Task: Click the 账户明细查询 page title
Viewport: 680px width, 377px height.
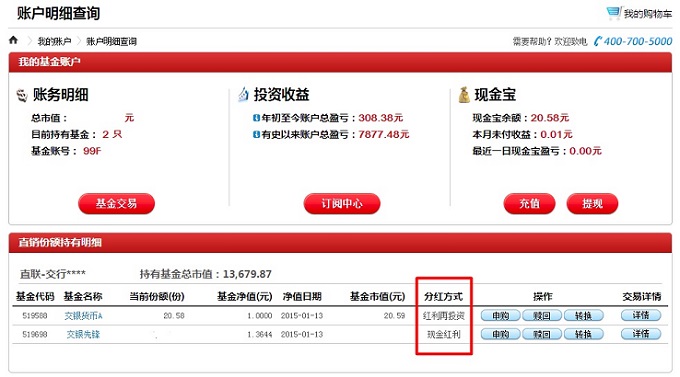Action: (x=59, y=13)
